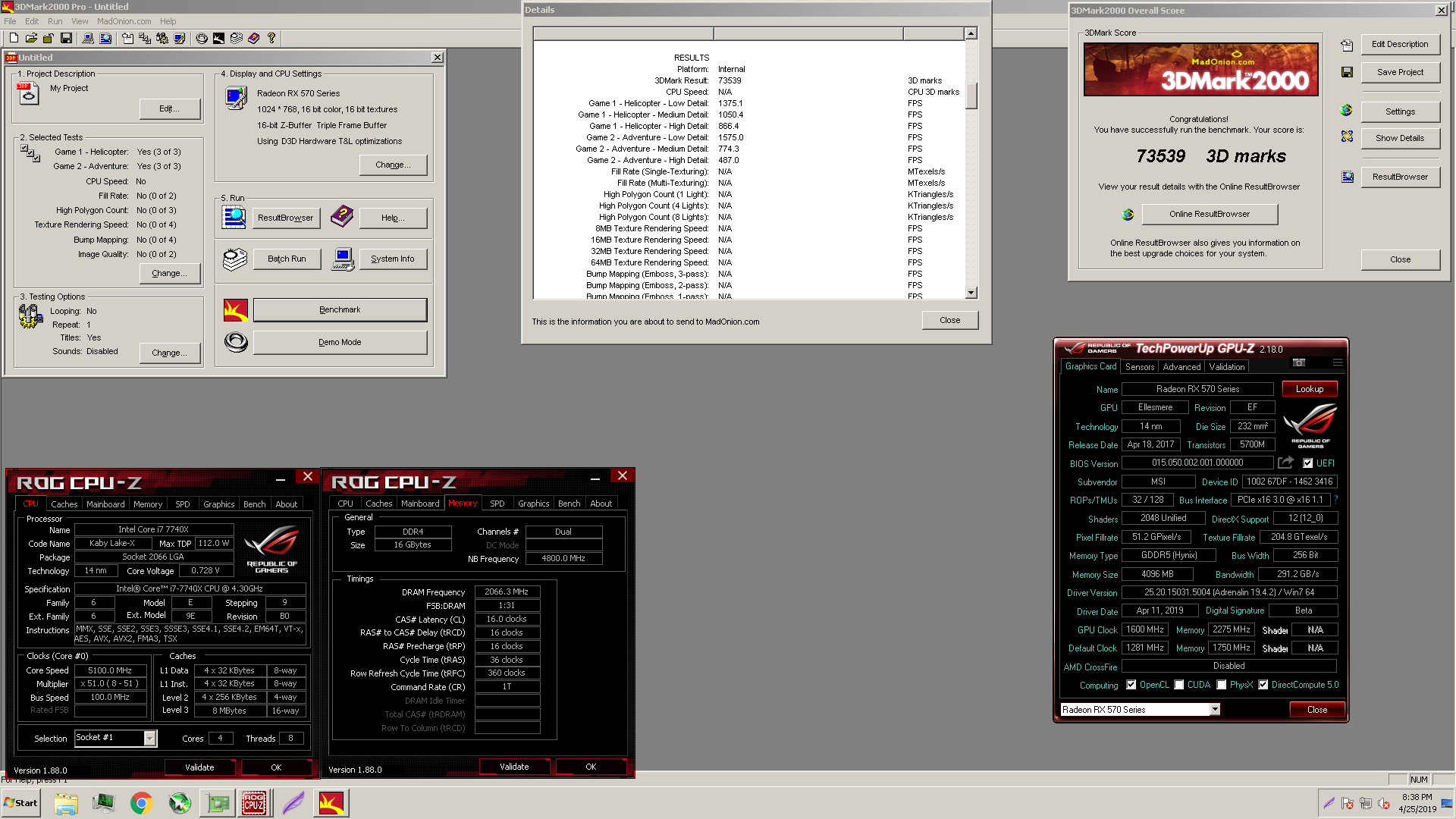Click the Show Details button
This screenshot has width=1456, height=819.
[1400, 139]
